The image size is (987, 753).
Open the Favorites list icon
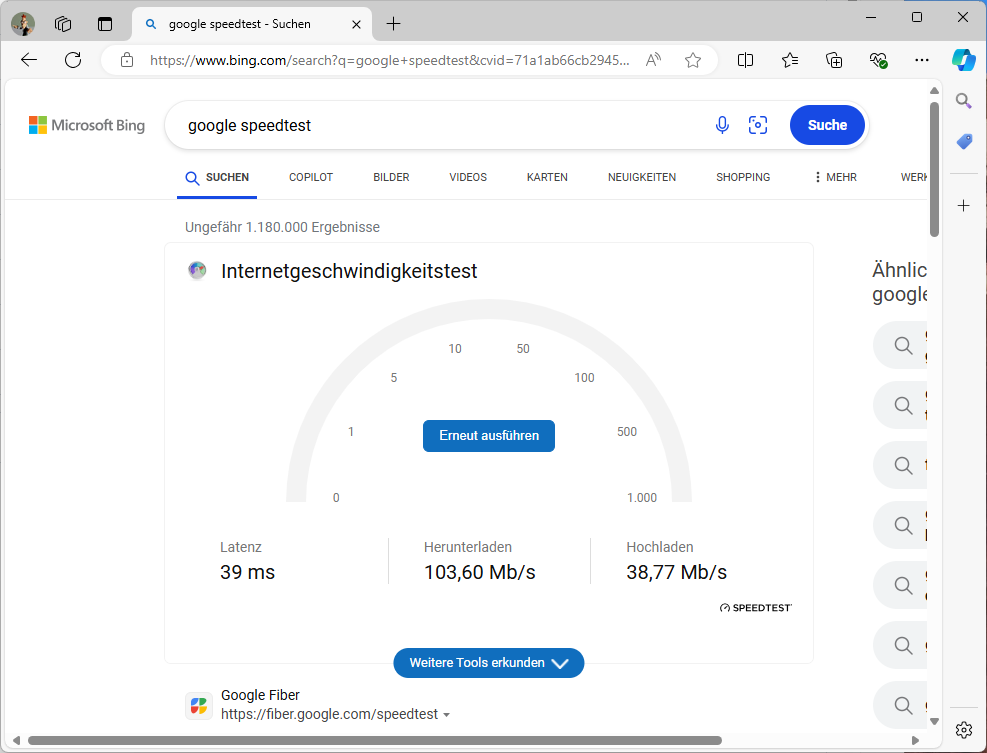[789, 60]
